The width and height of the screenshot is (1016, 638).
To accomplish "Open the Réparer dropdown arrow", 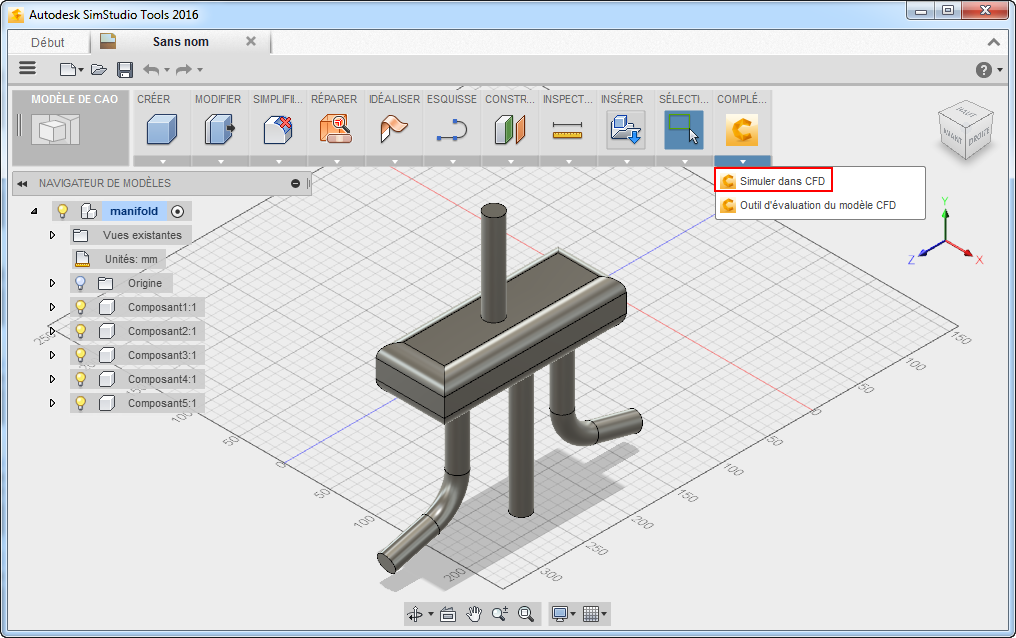I will (x=336, y=161).
